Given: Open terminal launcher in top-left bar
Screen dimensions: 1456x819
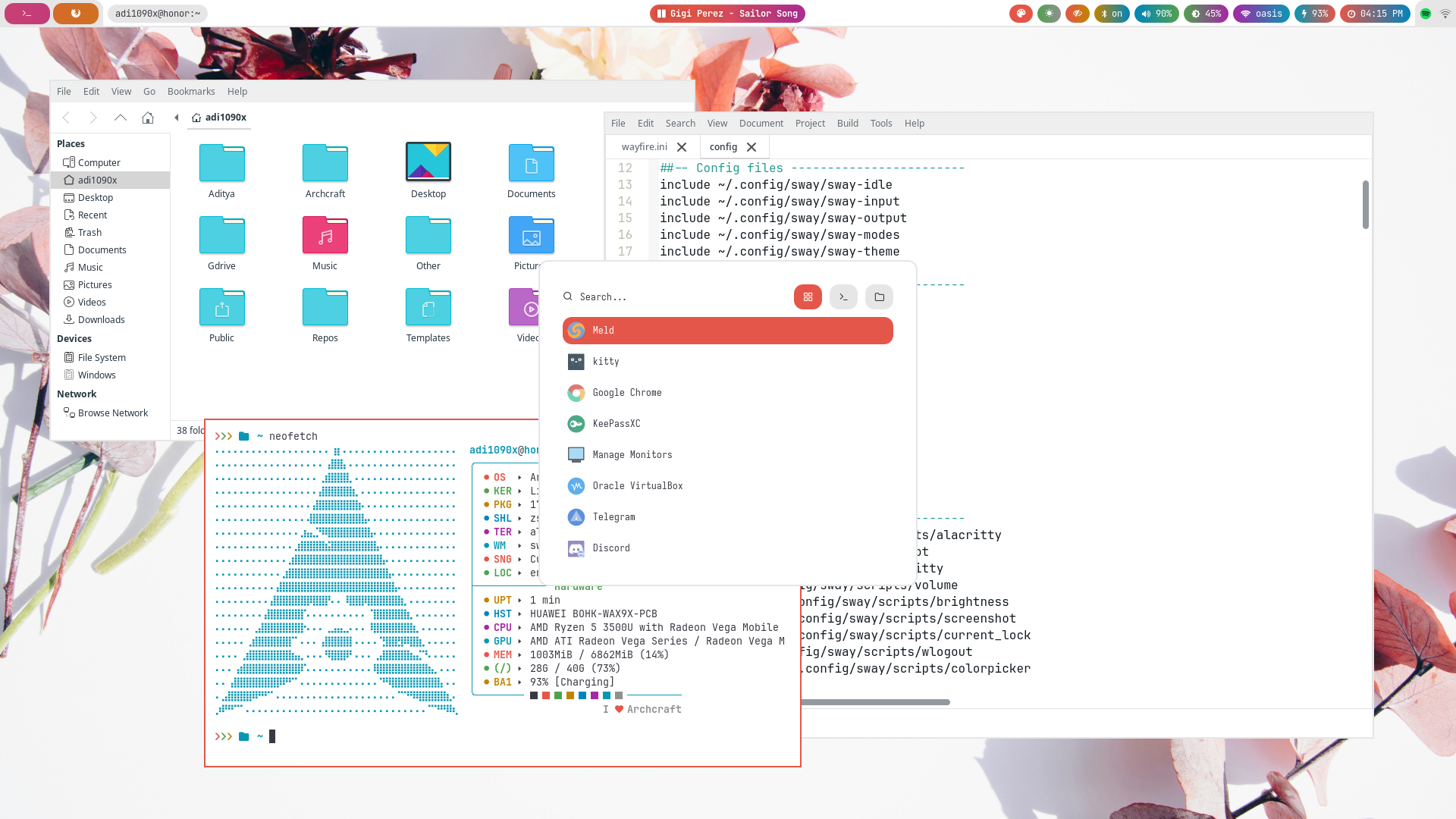Looking at the screenshot, I should (27, 14).
